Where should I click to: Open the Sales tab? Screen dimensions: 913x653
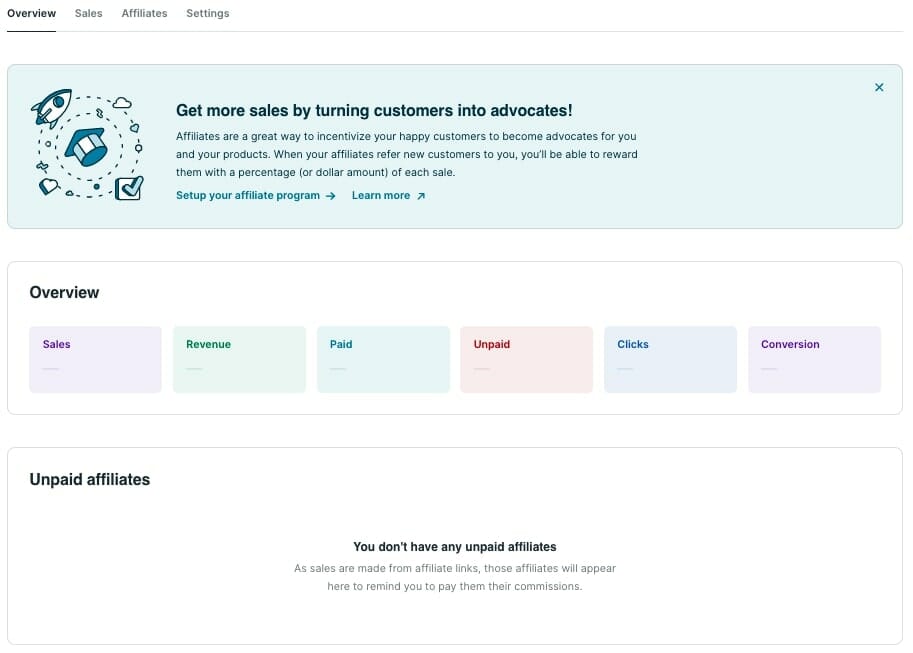point(89,13)
